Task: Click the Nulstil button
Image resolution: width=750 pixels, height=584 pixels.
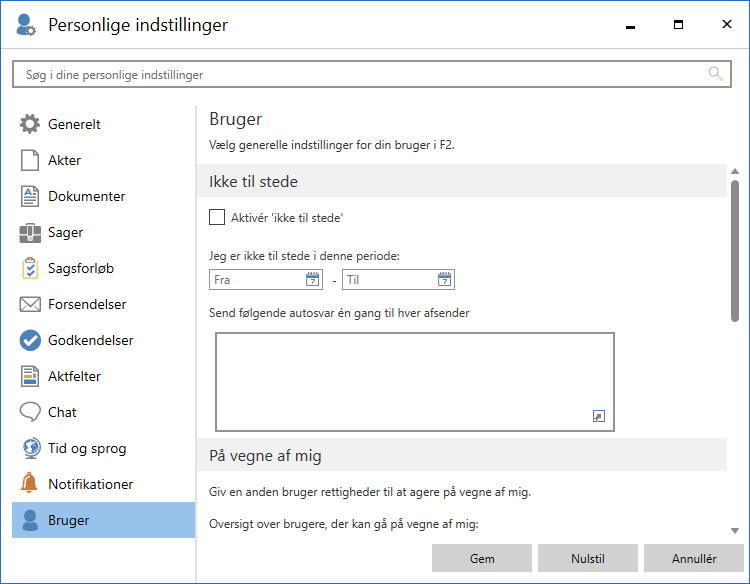Action: coord(587,558)
